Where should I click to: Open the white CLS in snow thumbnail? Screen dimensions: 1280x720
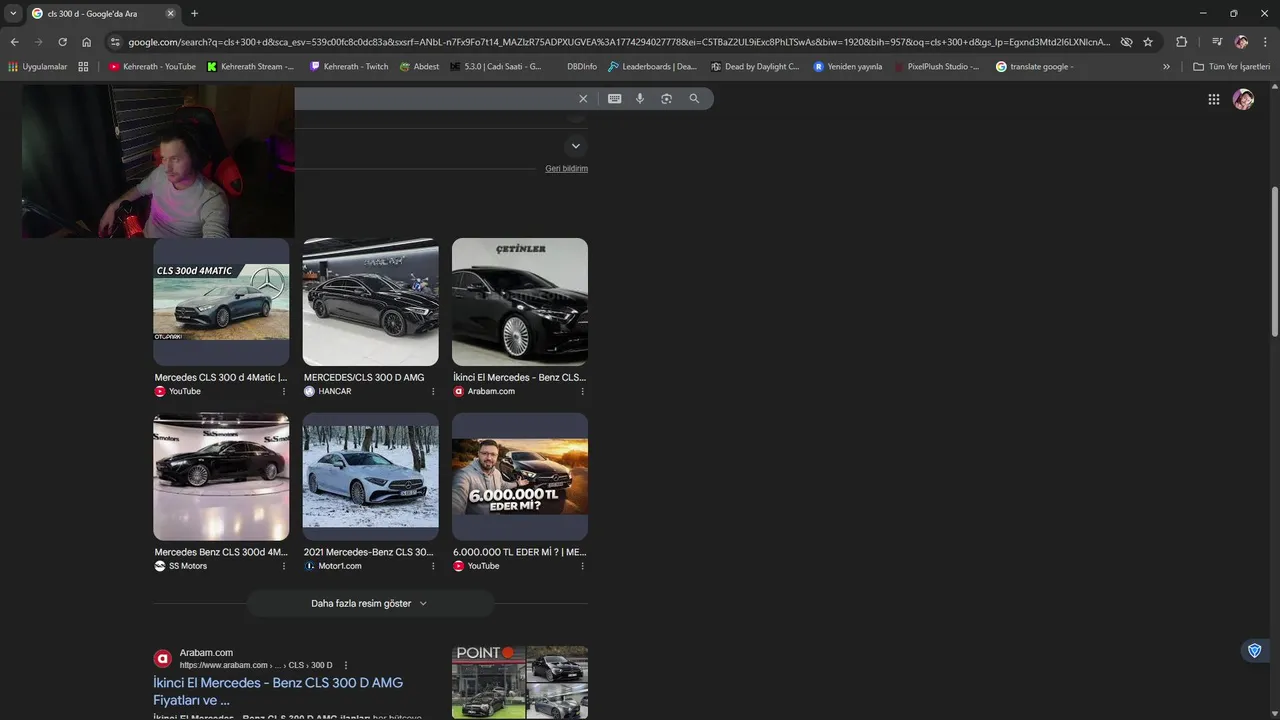click(370, 477)
